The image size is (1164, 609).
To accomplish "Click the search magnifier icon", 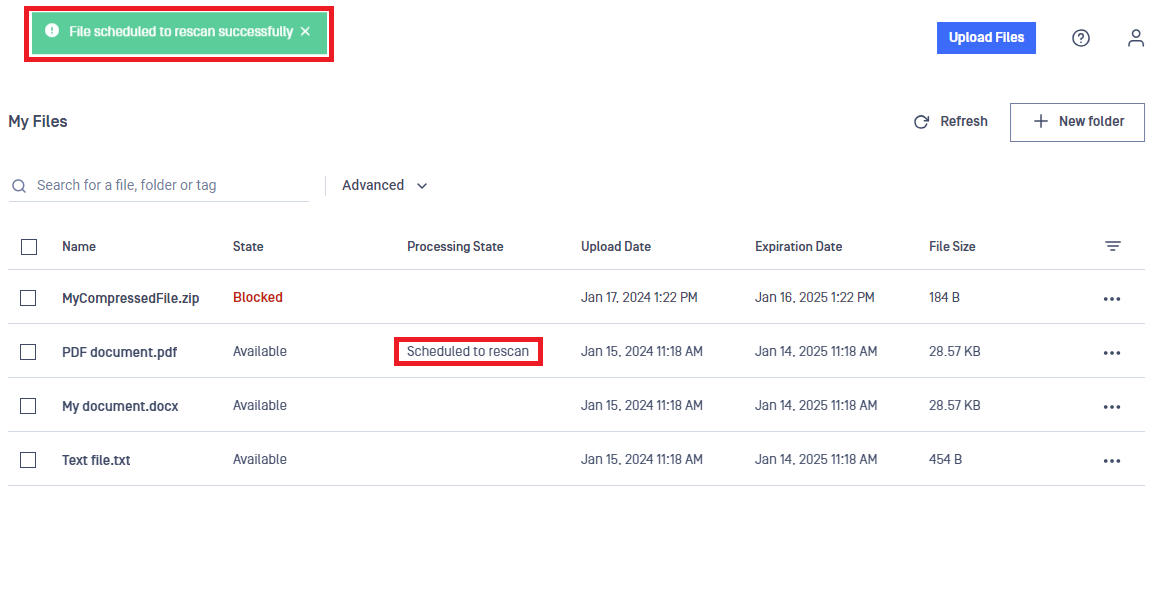I will coord(19,186).
